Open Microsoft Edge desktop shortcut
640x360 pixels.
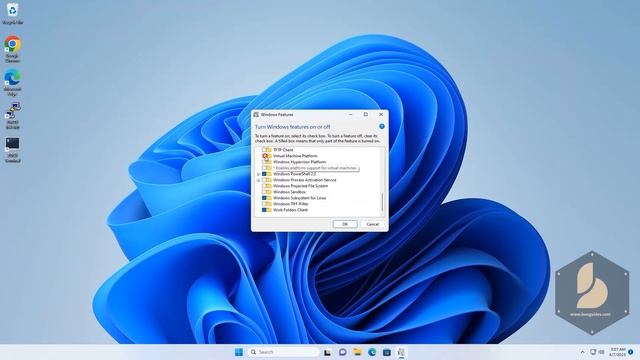tap(13, 82)
